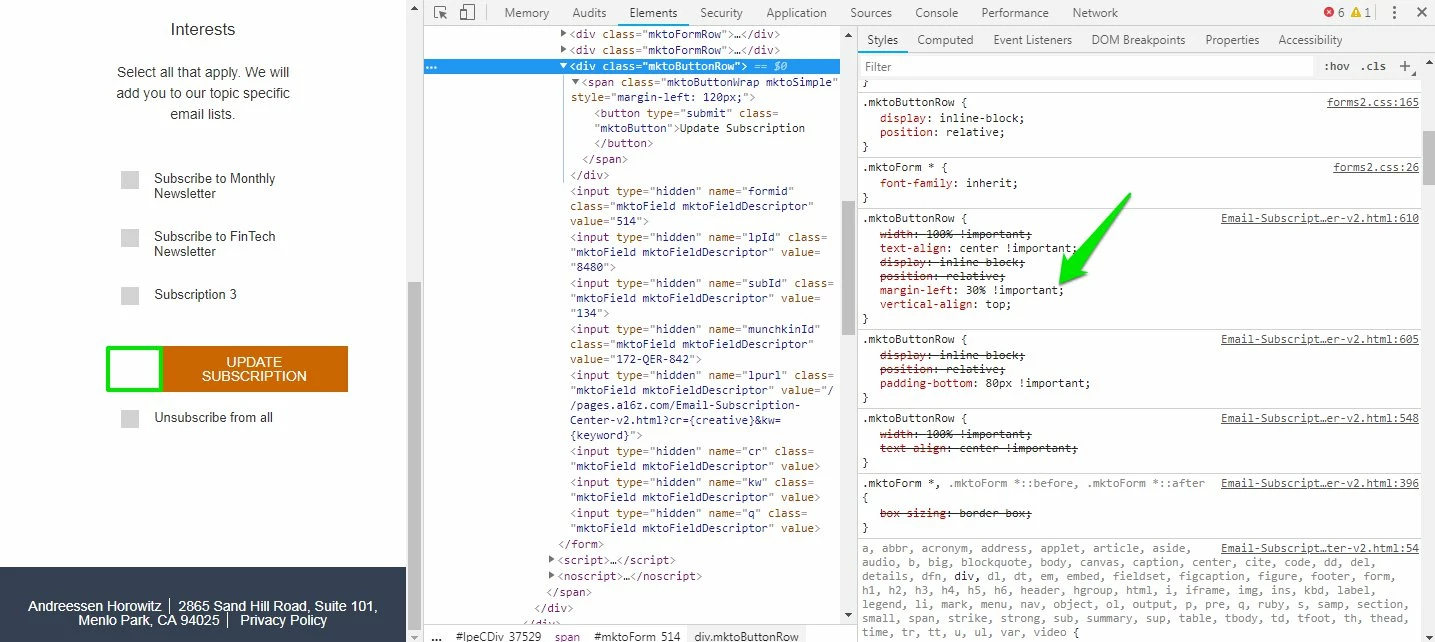Open the Email-Subscript...er-v2.html:396 source link
1435x642 pixels.
coord(1319,483)
